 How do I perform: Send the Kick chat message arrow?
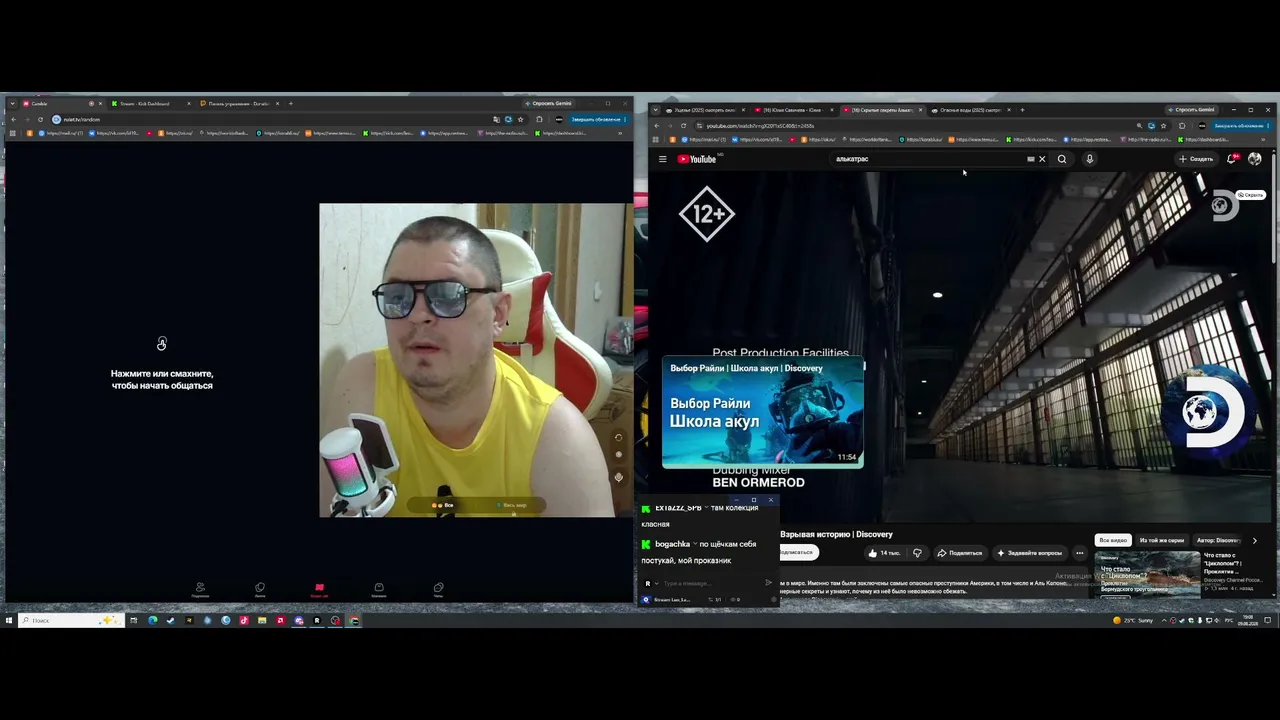[768, 583]
